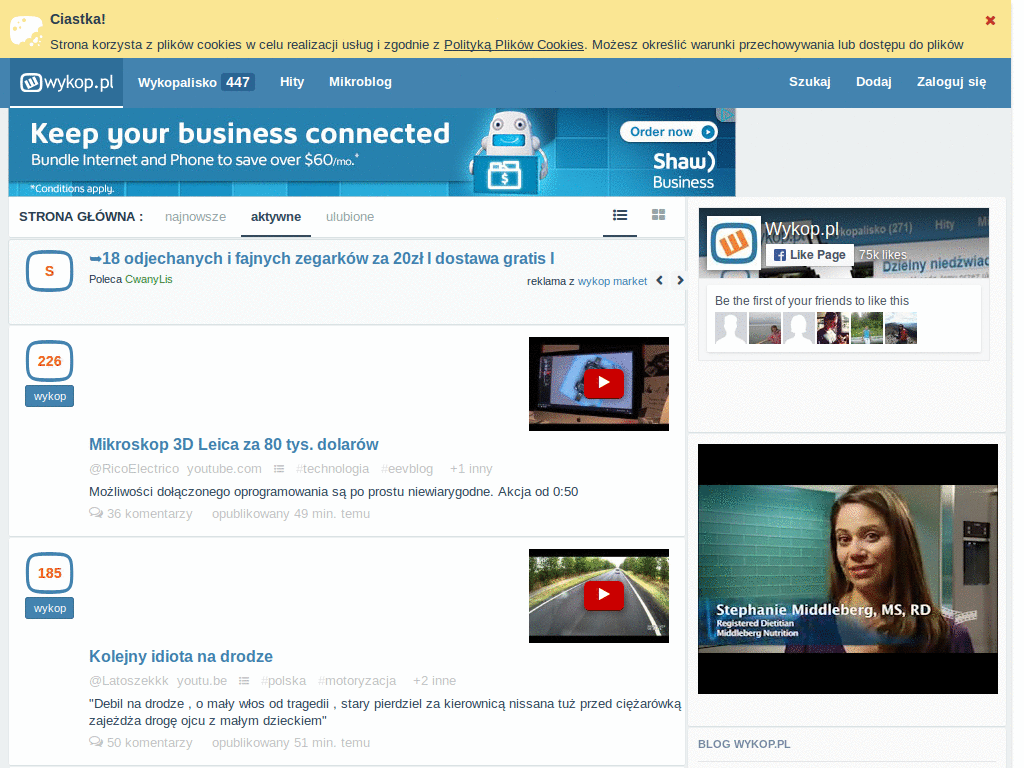Show previous wykop market ad arrow
Viewport: 1024px width, 768px height.
pyautogui.click(x=659, y=281)
